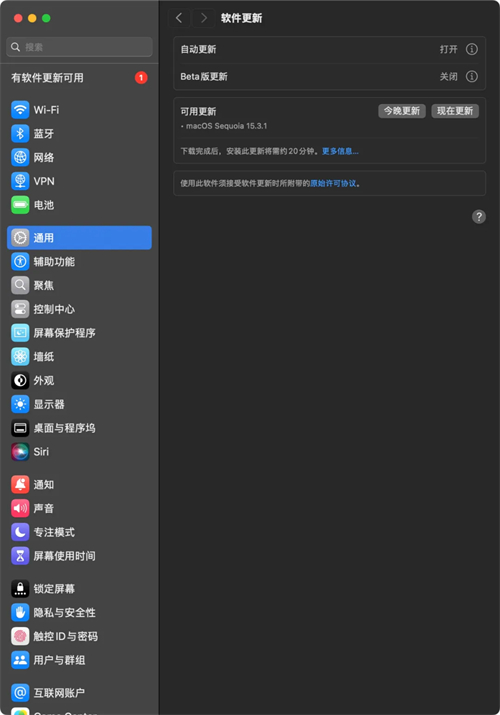
Task: Open Siri settings
Action: coord(79,451)
